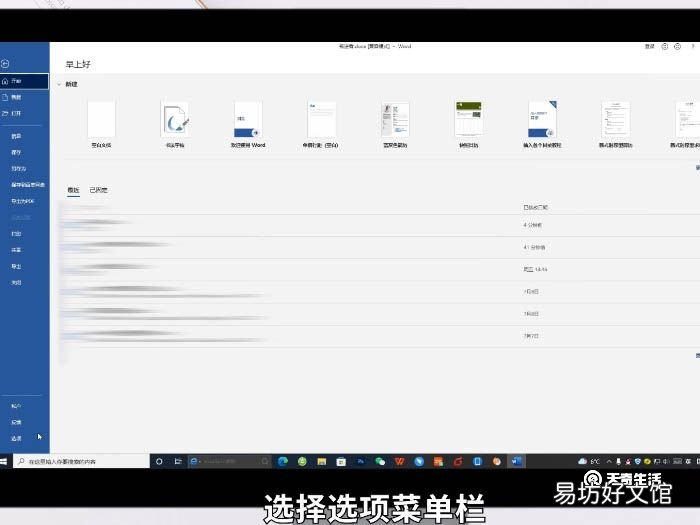This screenshot has height=525, width=700.
Task: Open the 导出 export page
Action: pyautogui.click(x=17, y=267)
